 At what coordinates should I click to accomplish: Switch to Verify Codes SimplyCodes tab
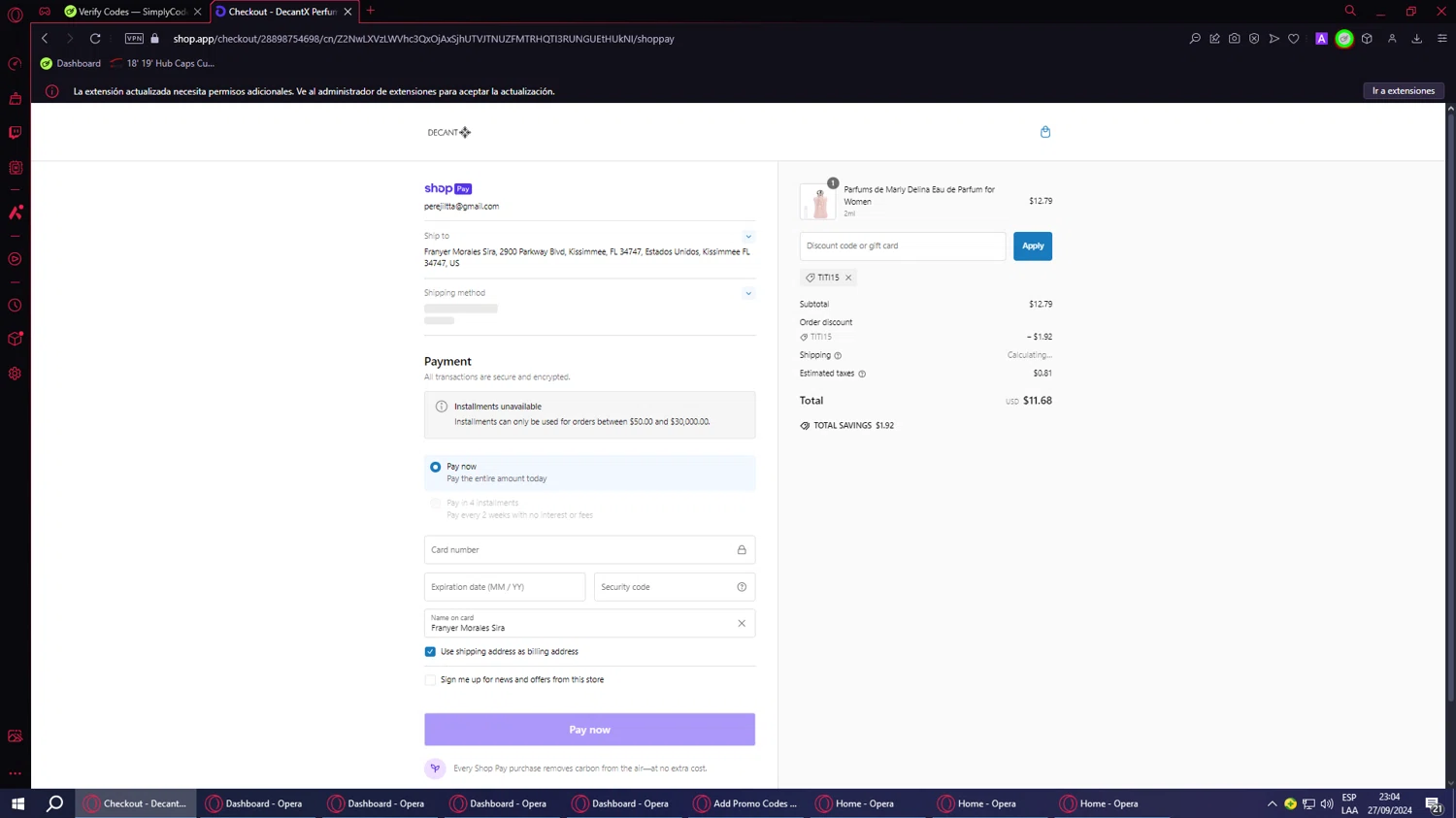point(126,12)
